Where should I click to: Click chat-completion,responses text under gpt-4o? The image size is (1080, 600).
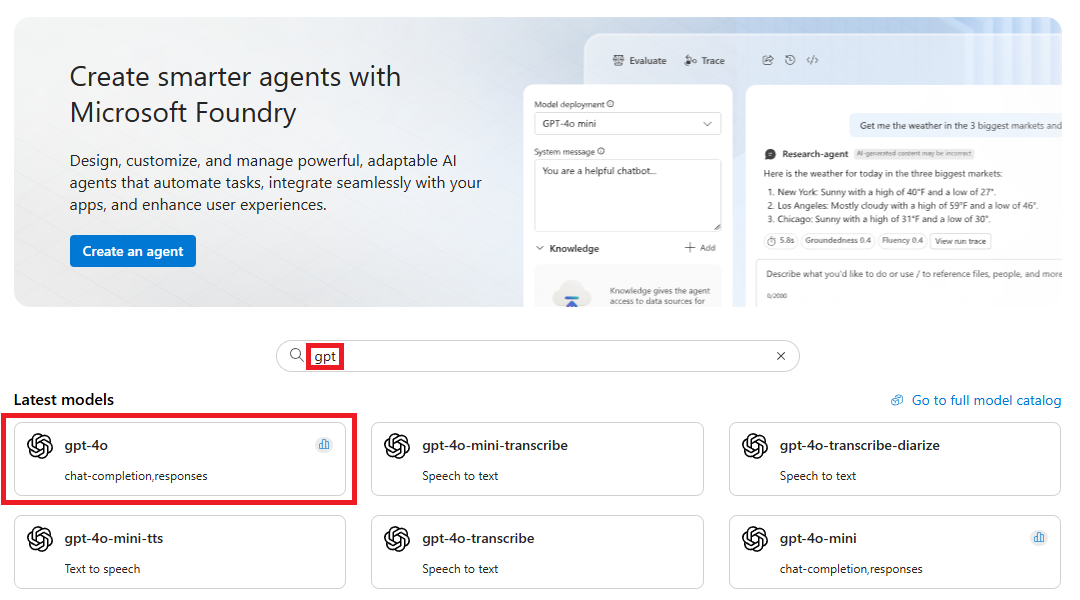[x=136, y=476]
